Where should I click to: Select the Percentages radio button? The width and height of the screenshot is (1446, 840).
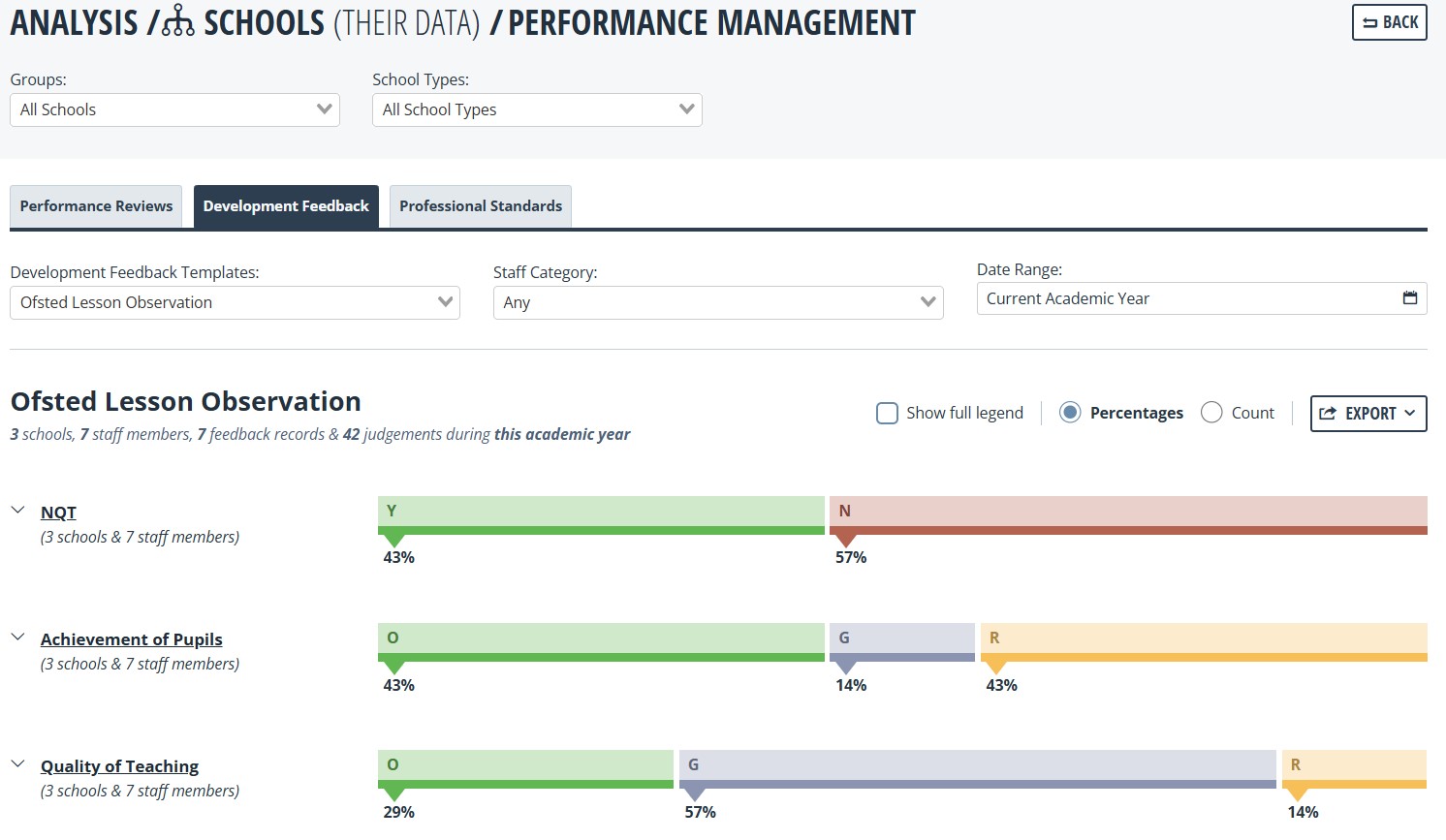click(x=1070, y=413)
